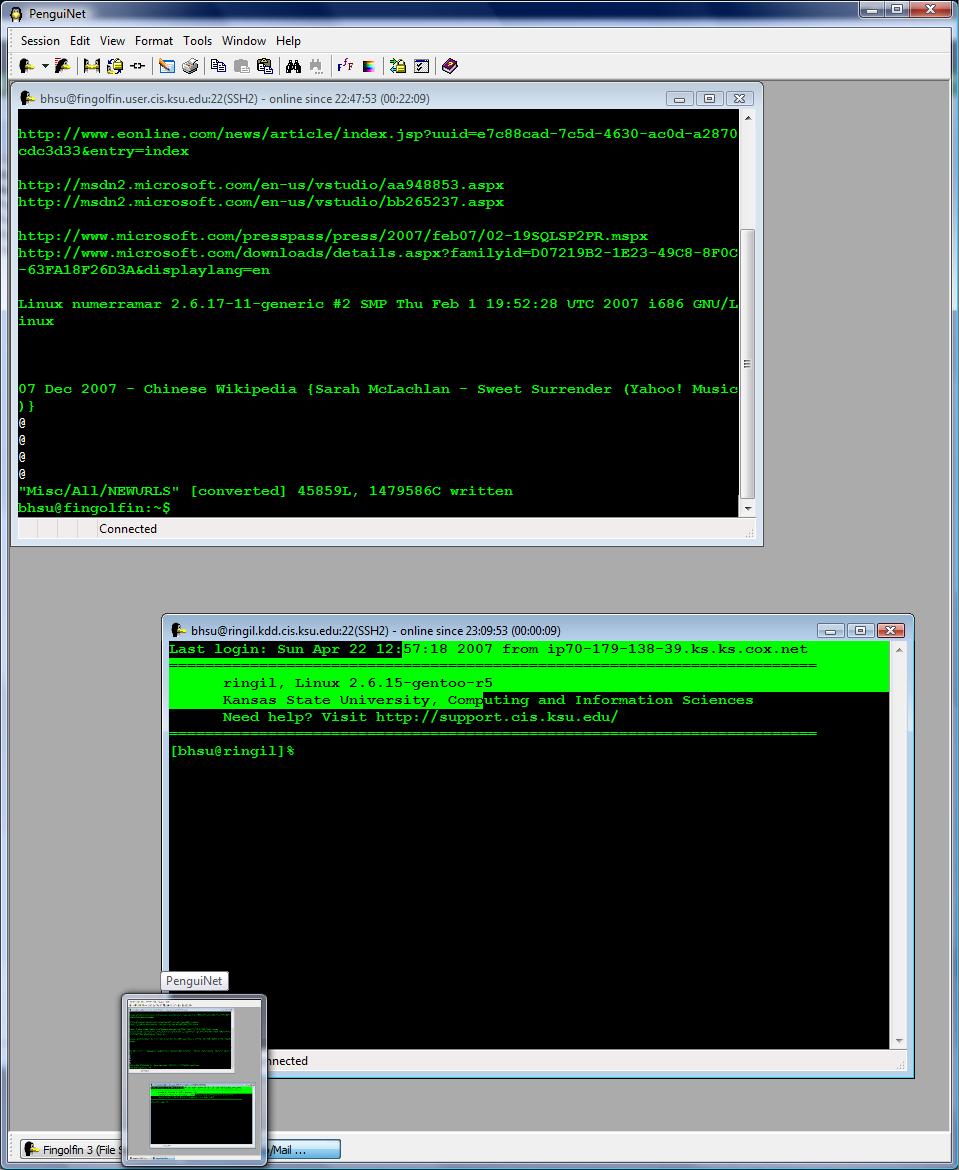The width and height of the screenshot is (959, 1170).
Task: Click the second penguin toolbar icon
Action: (x=63, y=66)
